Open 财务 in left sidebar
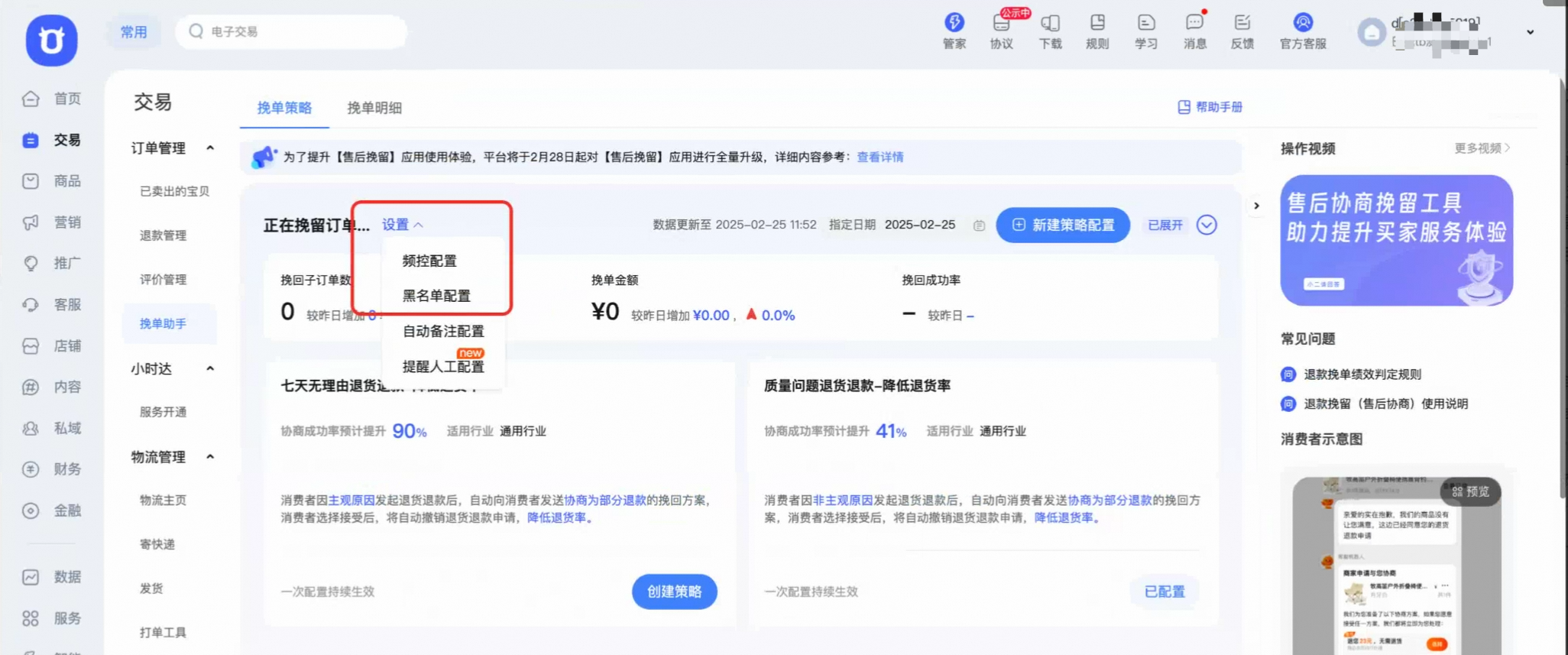Screen dimensions: 1568x655 pos(52,469)
